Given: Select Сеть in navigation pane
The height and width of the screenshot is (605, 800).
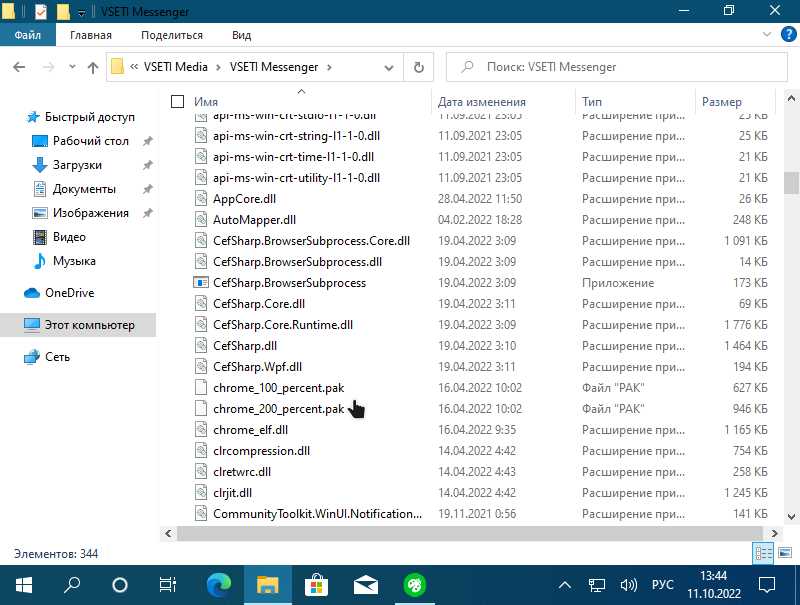Looking at the screenshot, I should click(57, 357).
